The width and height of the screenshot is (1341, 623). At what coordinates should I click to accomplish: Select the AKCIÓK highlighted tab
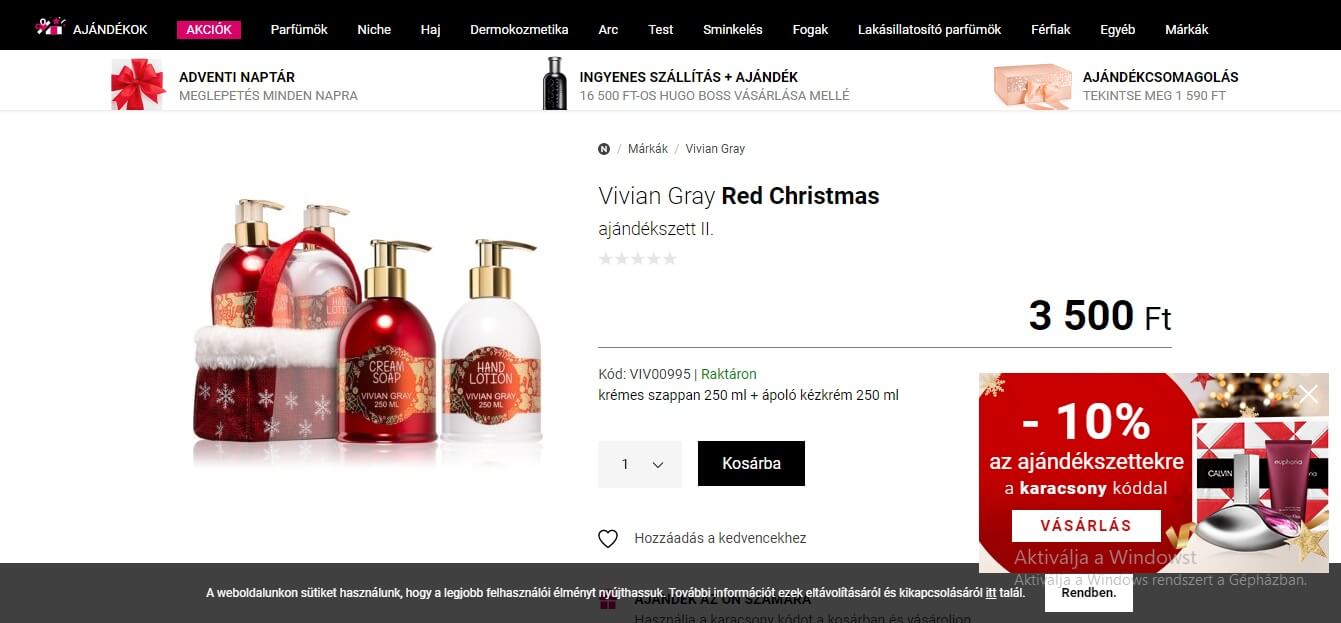coord(209,29)
